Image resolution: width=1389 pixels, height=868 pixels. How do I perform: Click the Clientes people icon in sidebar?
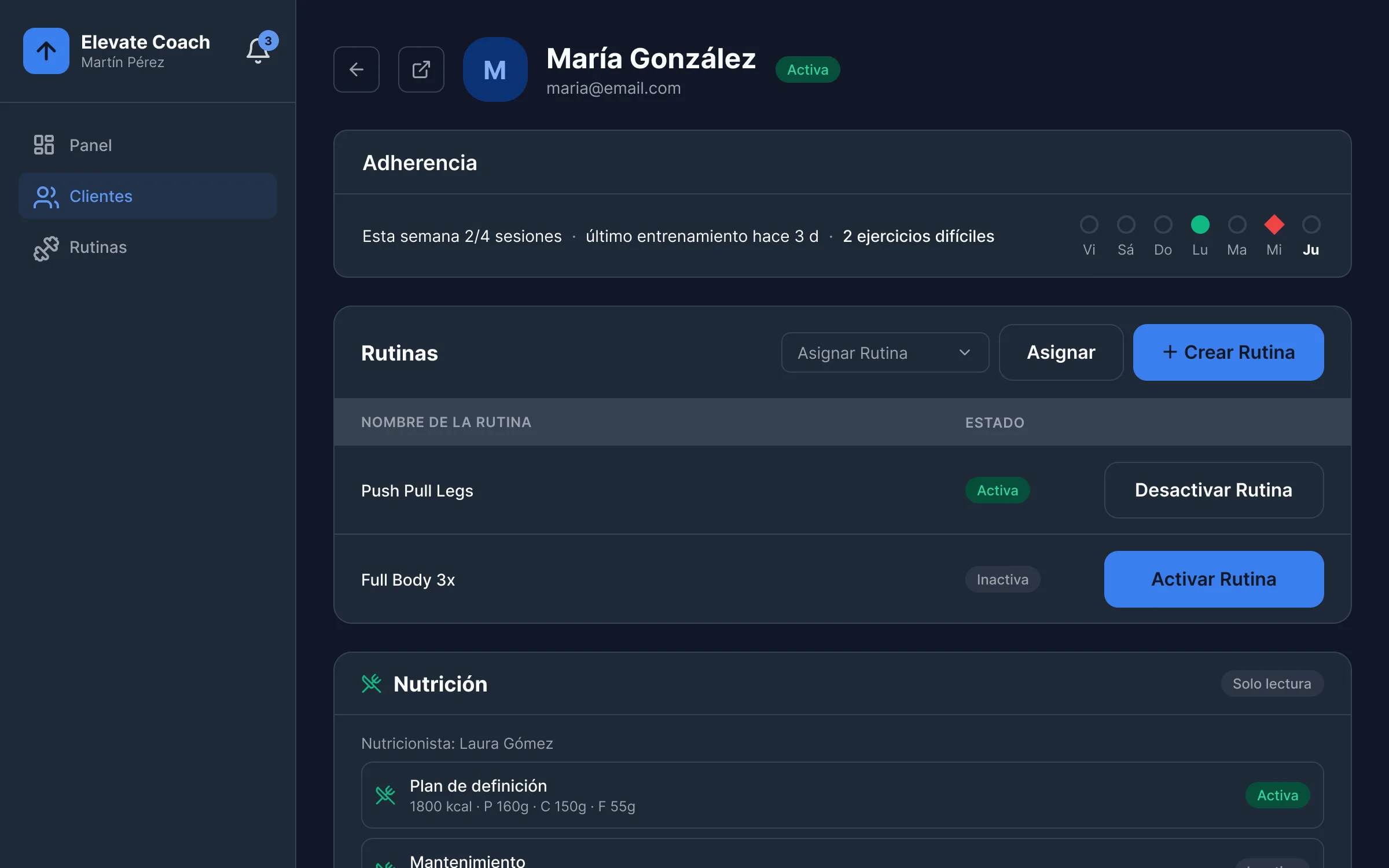[46, 196]
